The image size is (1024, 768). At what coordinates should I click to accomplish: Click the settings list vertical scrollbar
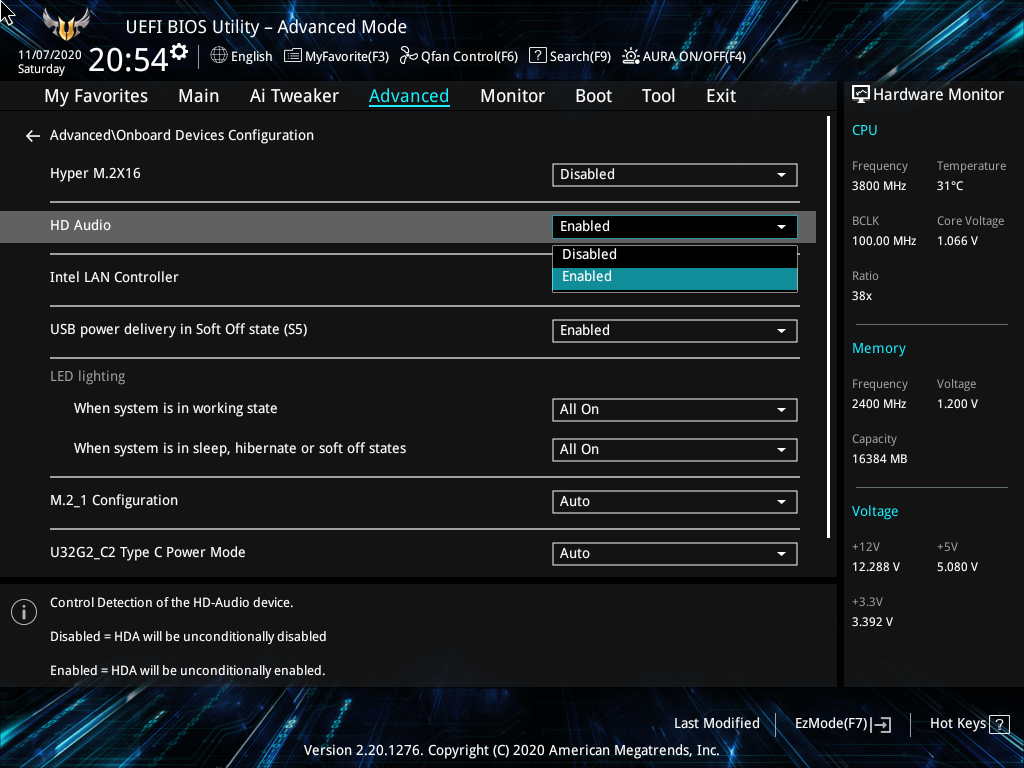828,327
